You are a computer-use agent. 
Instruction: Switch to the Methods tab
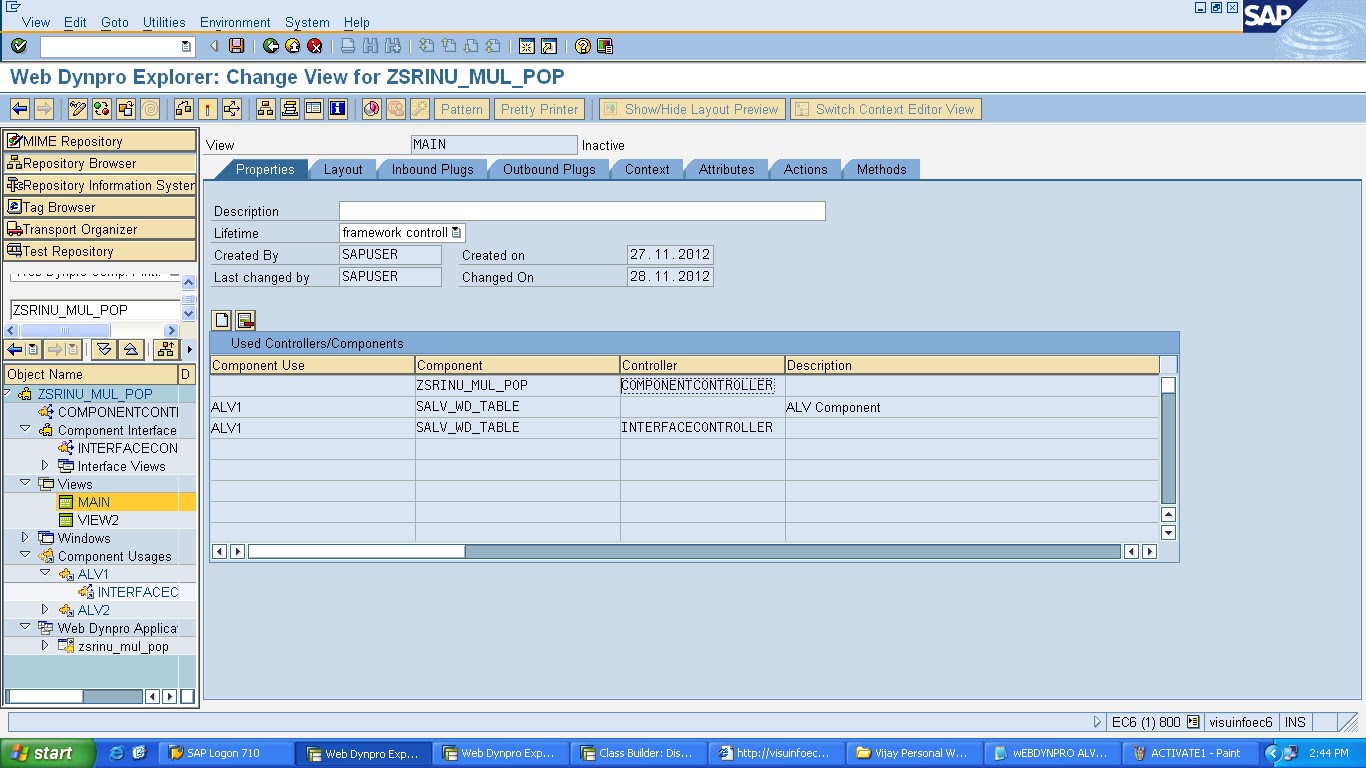pyautogui.click(x=881, y=169)
